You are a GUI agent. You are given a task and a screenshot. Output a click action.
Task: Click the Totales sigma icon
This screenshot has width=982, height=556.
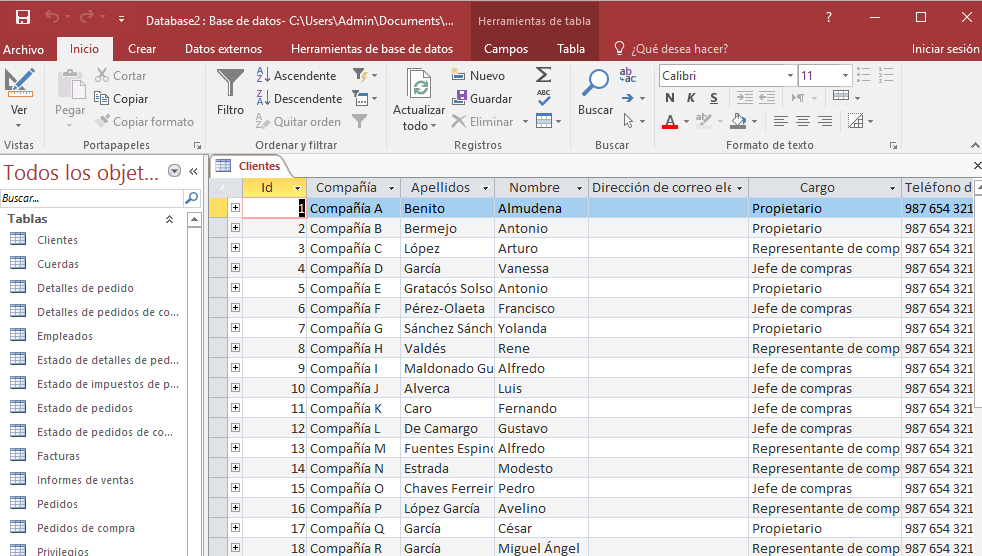[543, 75]
